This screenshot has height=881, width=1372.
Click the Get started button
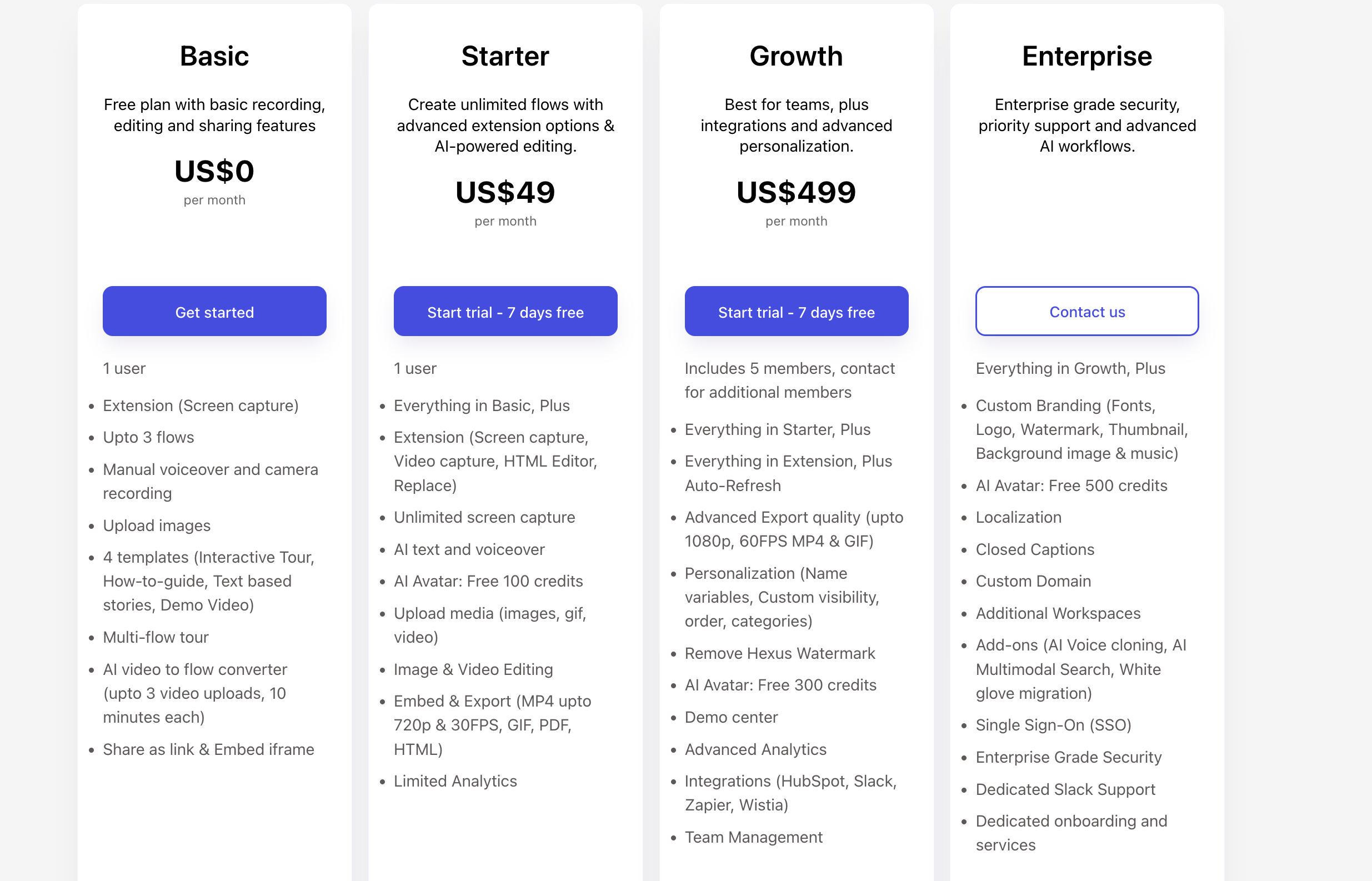pyautogui.click(x=214, y=311)
